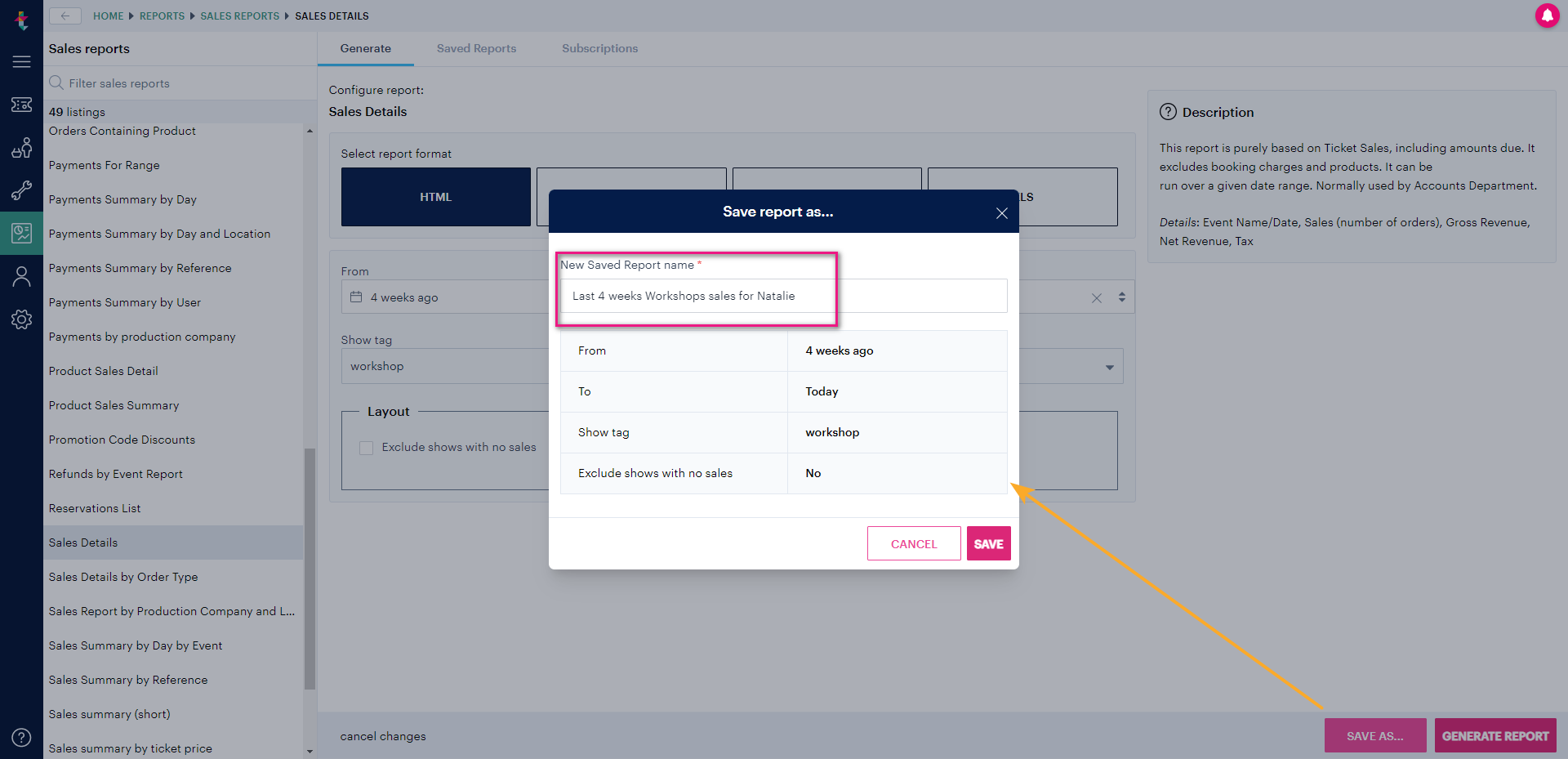Click the back arrow button
The width and height of the screenshot is (1568, 759).
click(x=65, y=16)
